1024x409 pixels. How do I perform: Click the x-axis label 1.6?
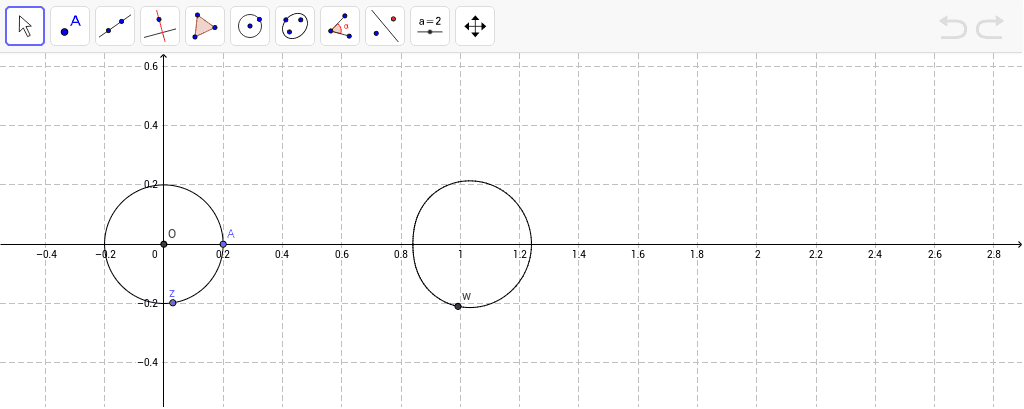pos(638,255)
